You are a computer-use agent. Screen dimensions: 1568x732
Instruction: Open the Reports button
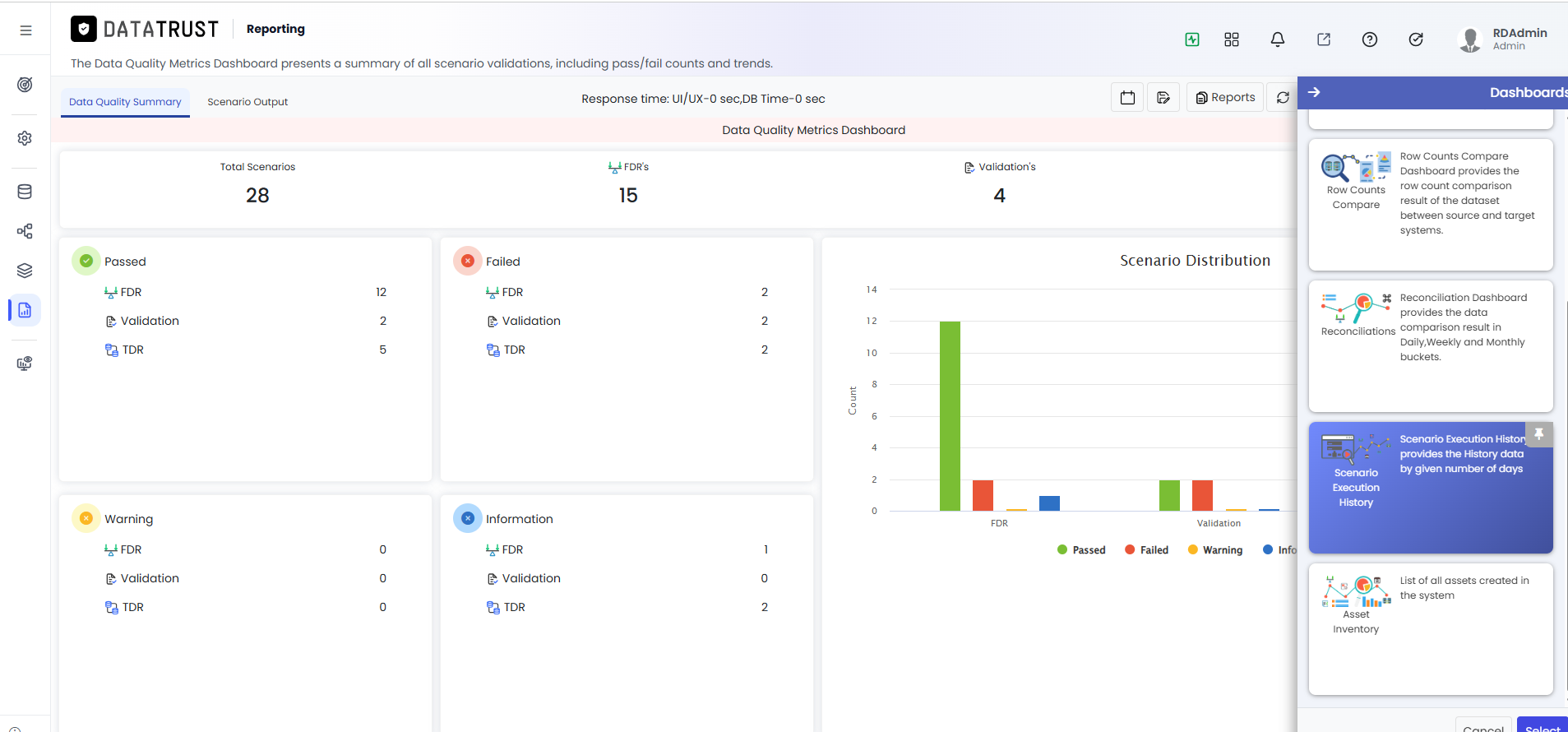click(1225, 97)
